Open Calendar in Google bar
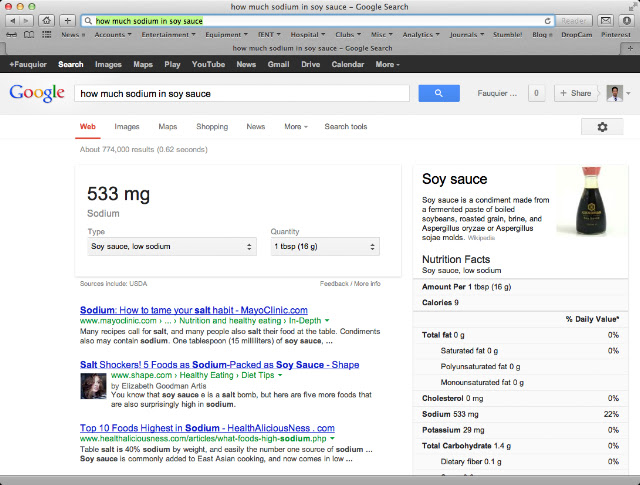Viewport: 640px width, 485px height. coord(347,64)
